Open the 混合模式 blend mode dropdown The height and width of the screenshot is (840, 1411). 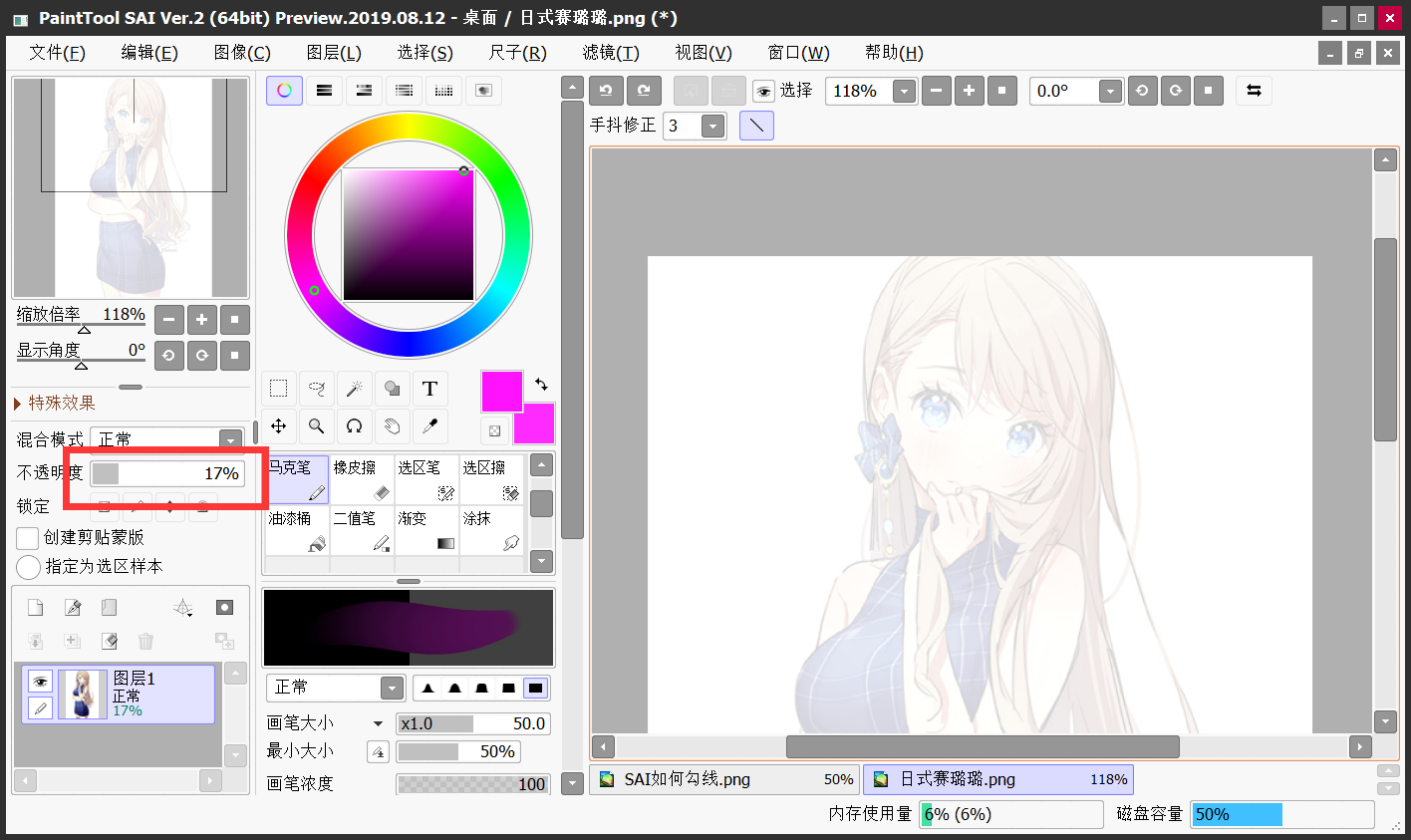[231, 439]
